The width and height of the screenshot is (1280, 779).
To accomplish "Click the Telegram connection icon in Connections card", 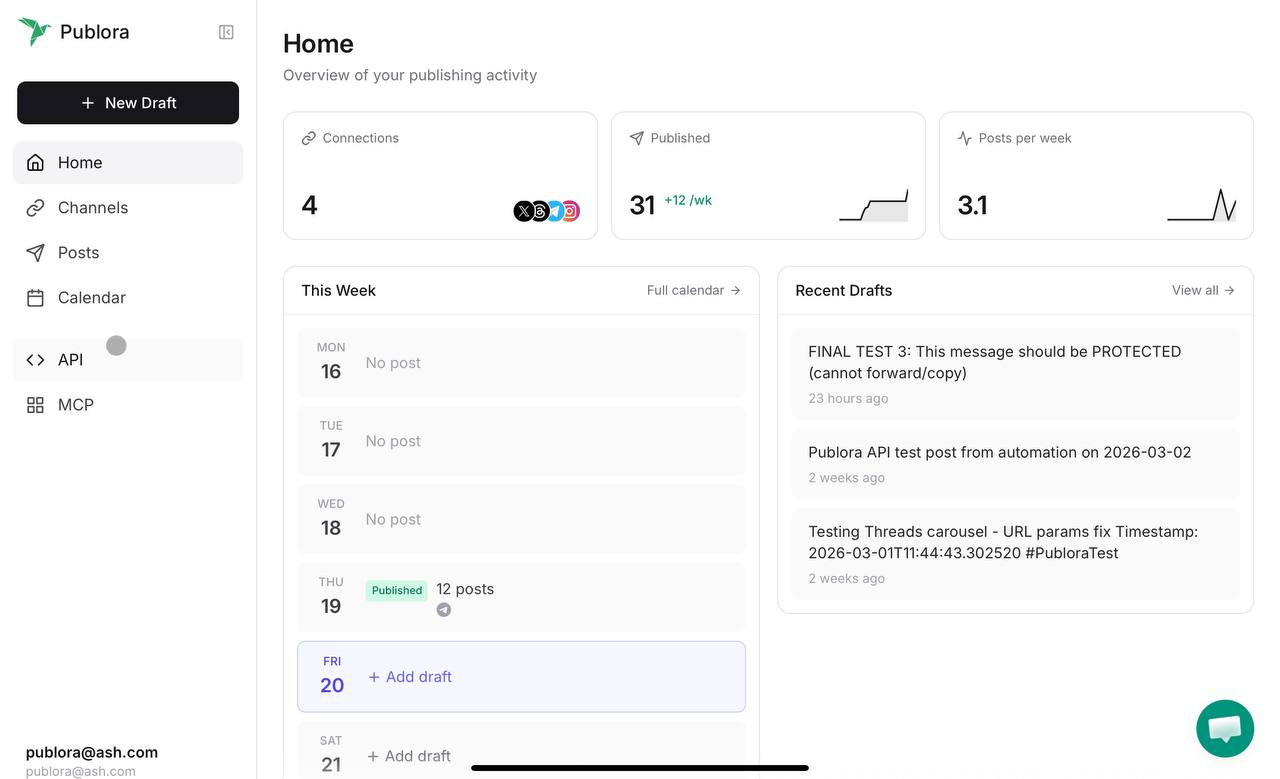I will coord(555,211).
